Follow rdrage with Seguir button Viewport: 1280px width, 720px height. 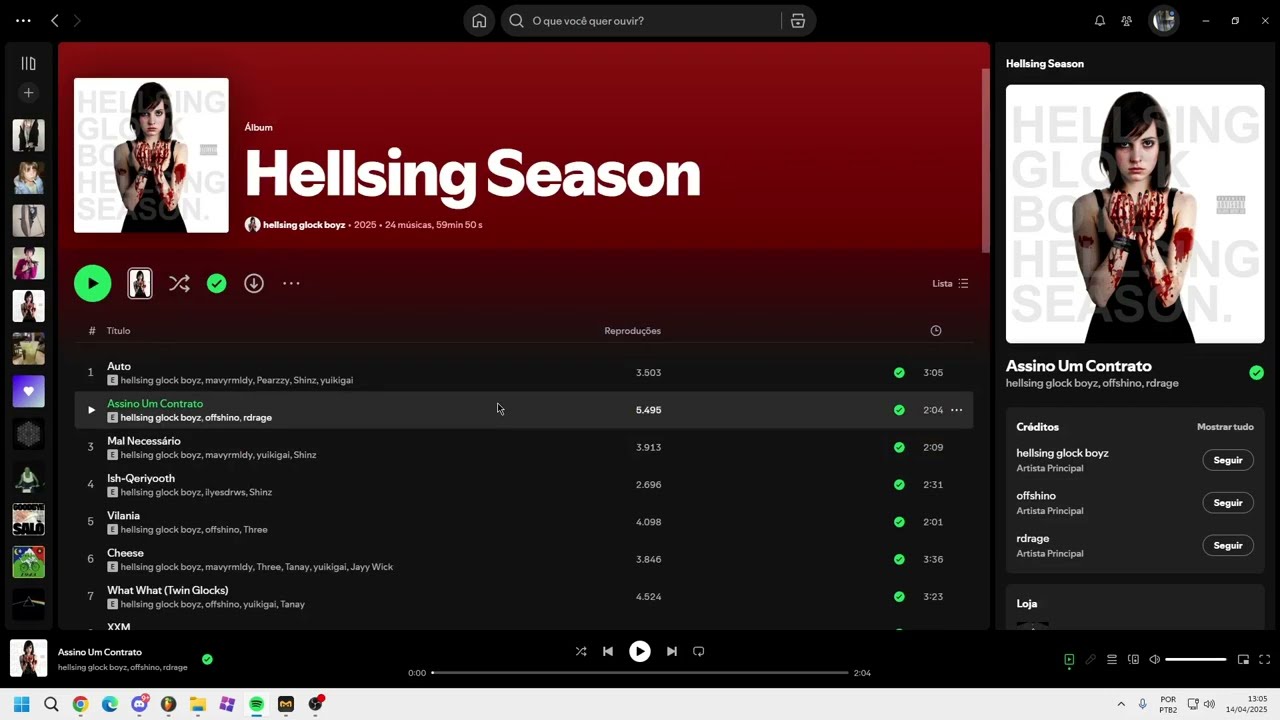coord(1227,546)
